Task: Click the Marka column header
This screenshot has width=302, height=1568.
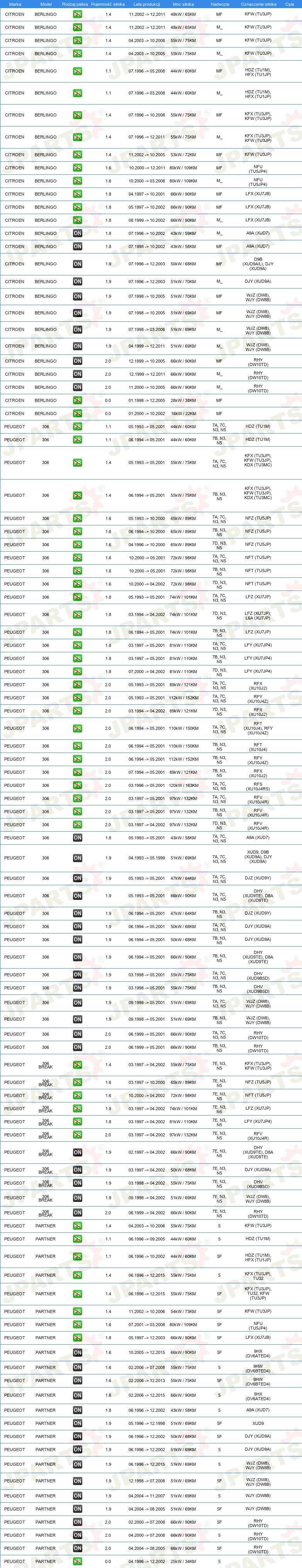Action: point(15,4)
